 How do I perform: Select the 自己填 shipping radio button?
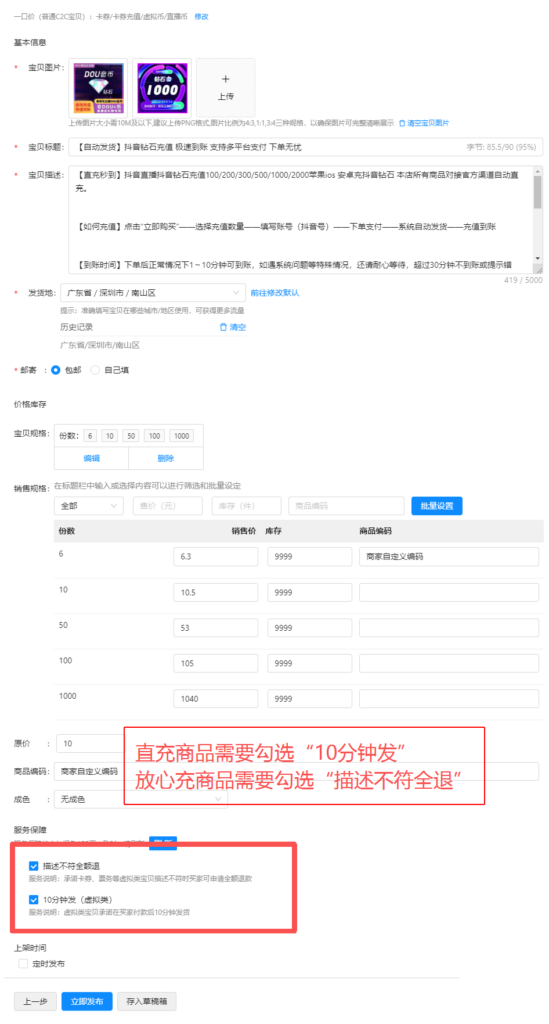[95, 370]
